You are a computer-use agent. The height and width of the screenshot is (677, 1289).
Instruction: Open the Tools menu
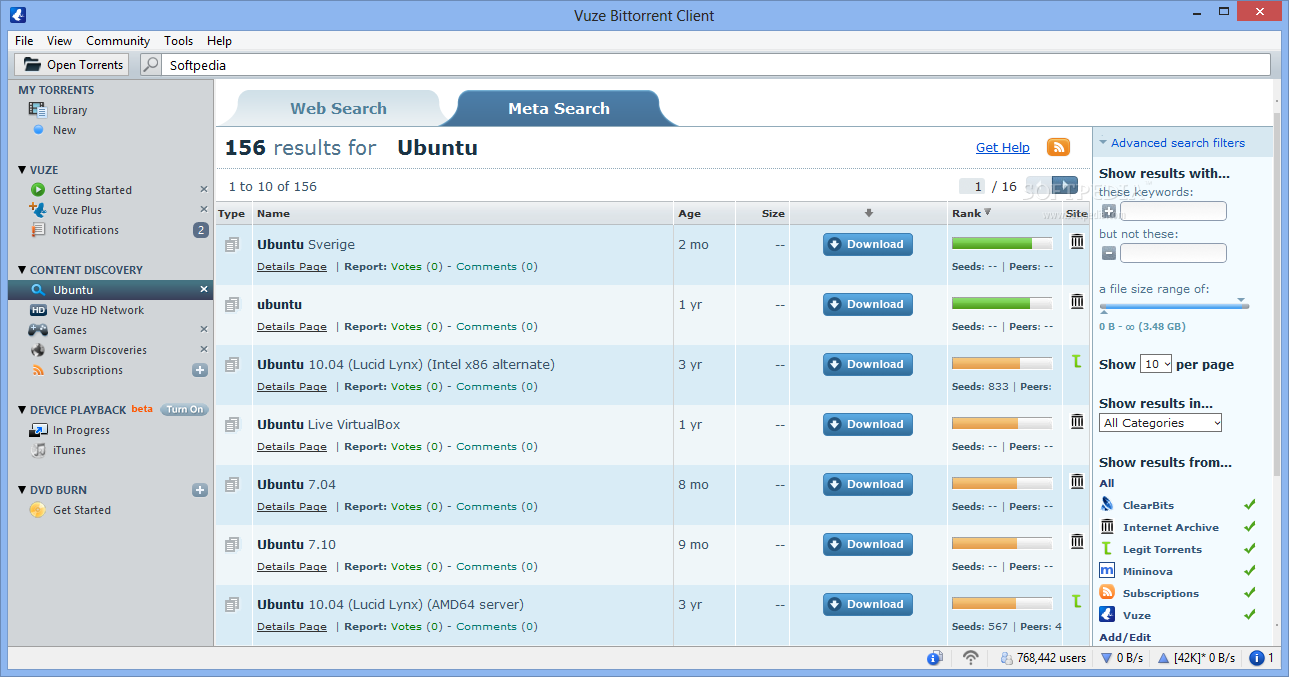click(x=178, y=41)
